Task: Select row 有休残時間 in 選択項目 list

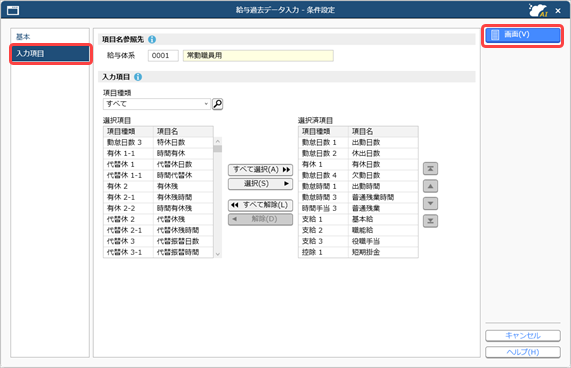Action: pos(158,197)
